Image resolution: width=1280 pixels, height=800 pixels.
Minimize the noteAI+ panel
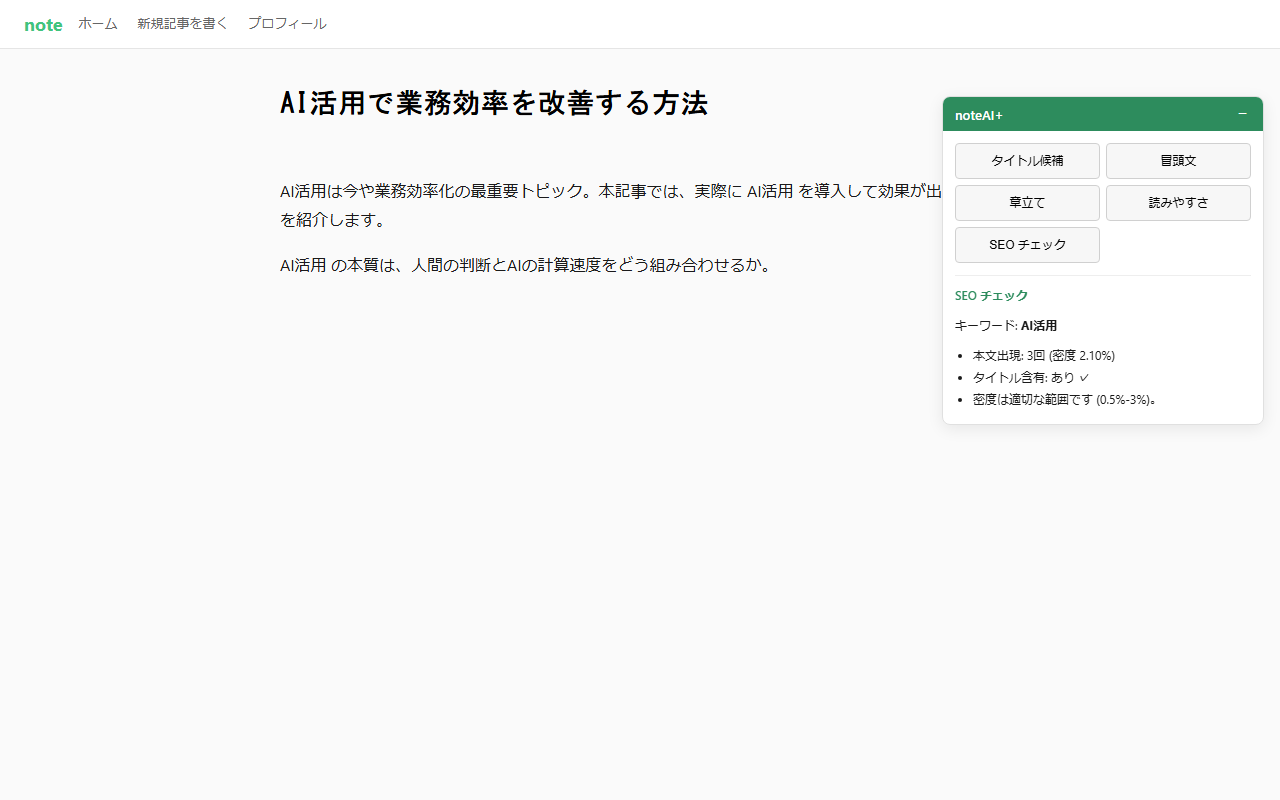(1242, 114)
